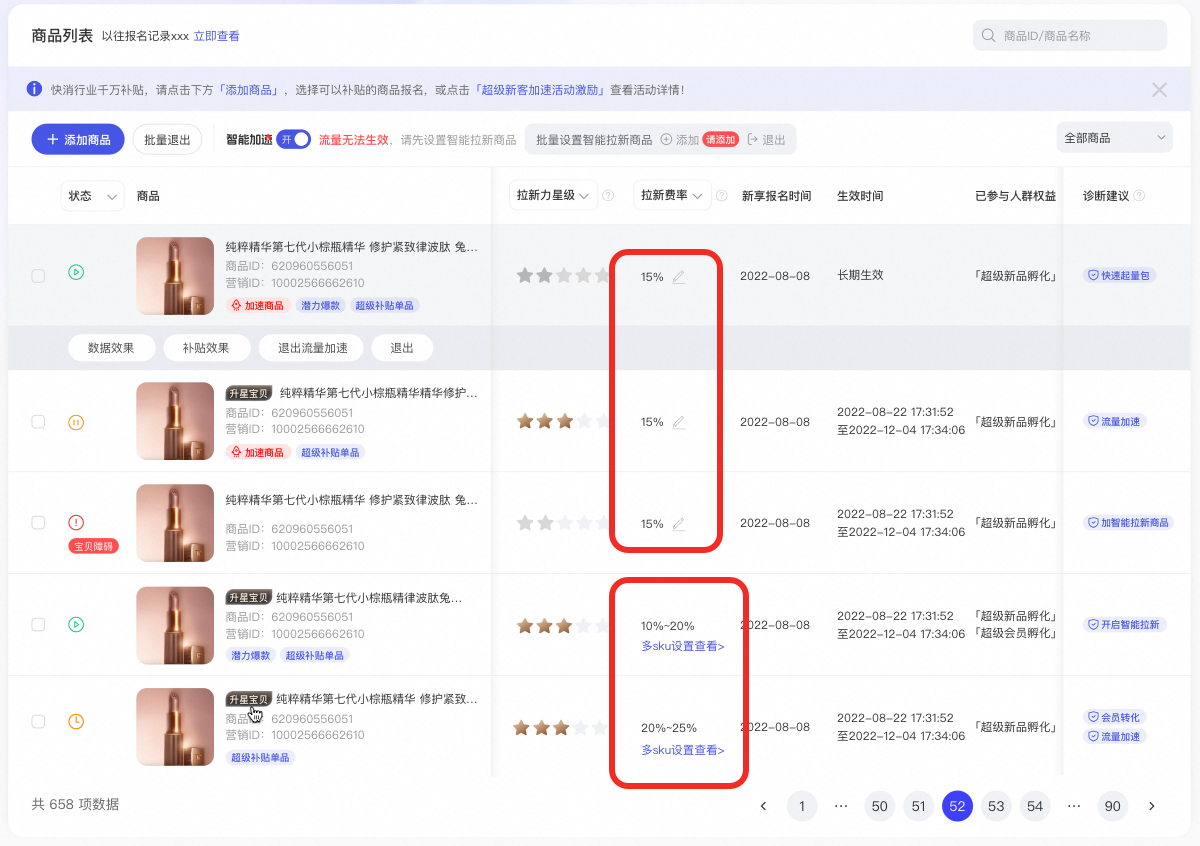Open 多sku设置查看 in the 20%~25% row
This screenshot has height=846, width=1200.
[683, 750]
